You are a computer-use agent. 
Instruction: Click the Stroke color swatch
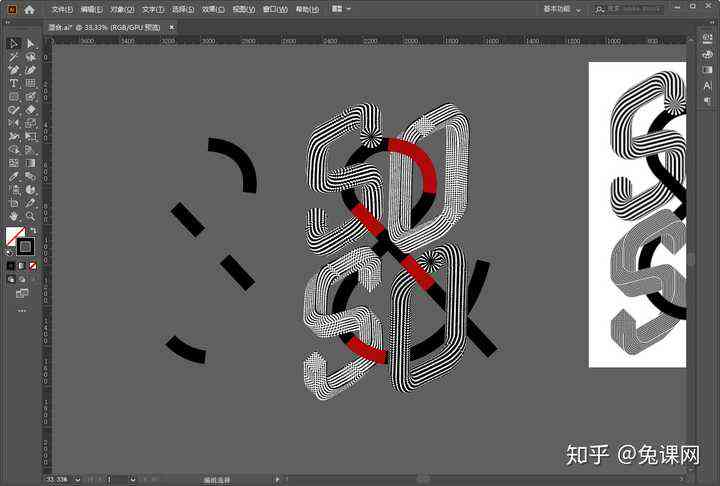[26, 247]
